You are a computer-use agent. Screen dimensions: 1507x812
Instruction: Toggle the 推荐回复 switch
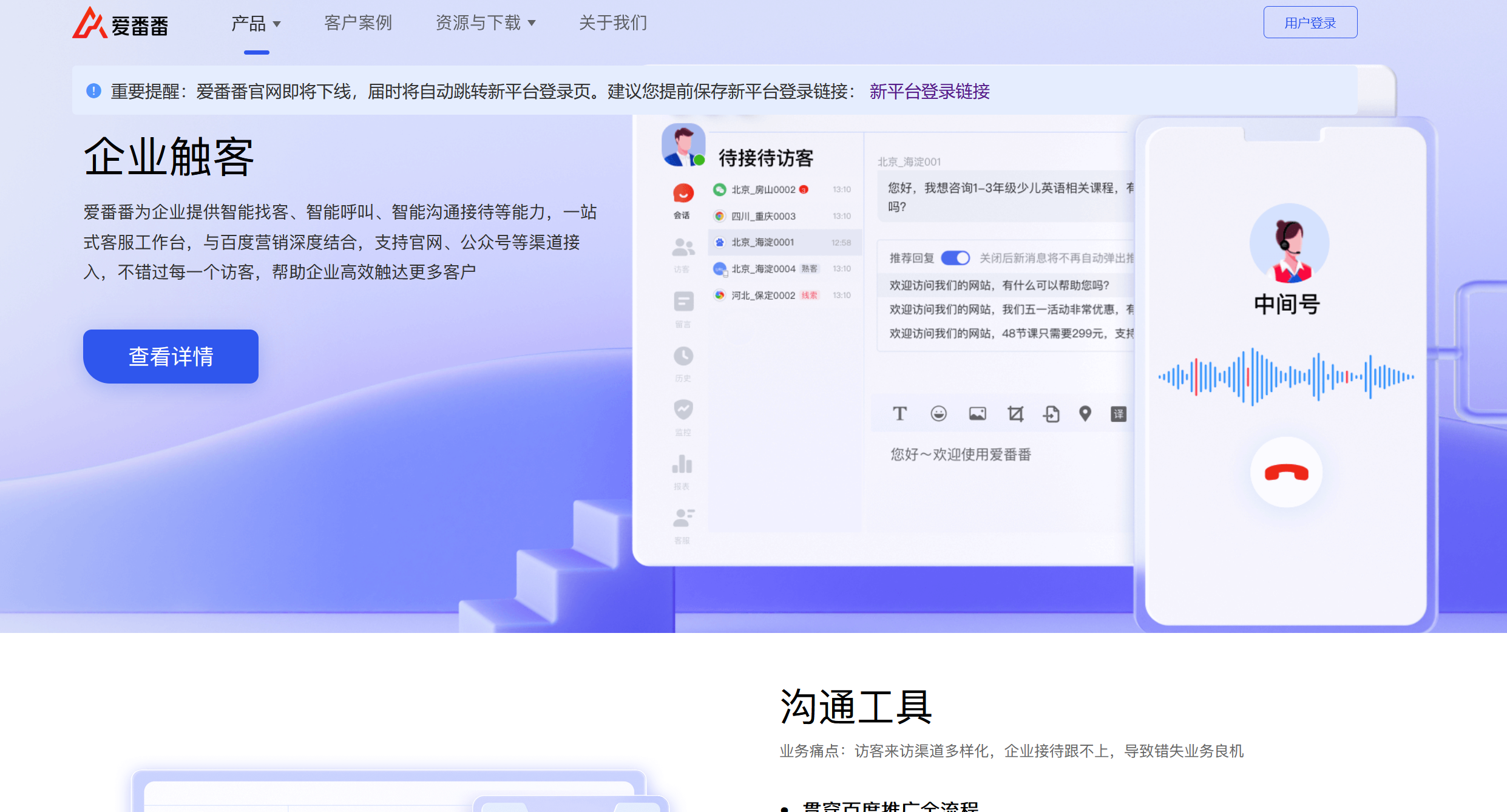pos(955,258)
